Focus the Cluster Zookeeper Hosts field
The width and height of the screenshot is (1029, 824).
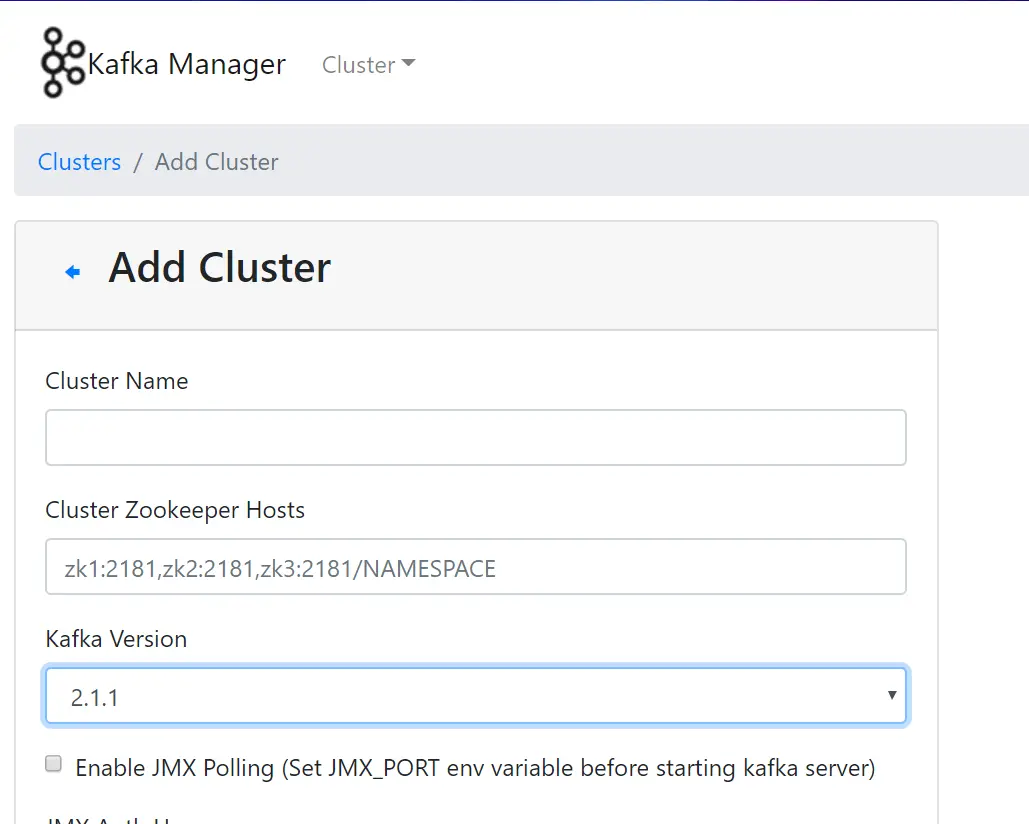(x=475, y=566)
